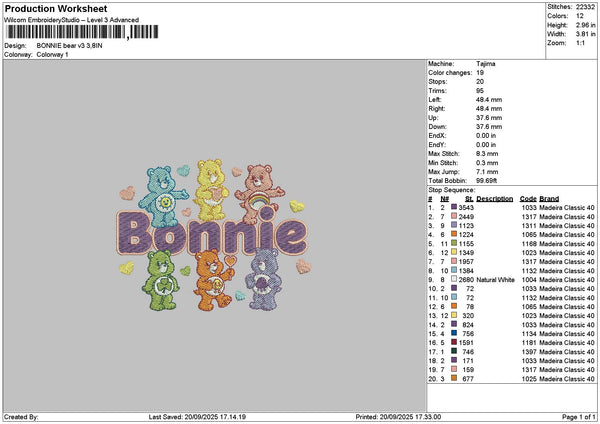Click the 'Brand' column header
This screenshot has width=600, height=424.
point(549,199)
